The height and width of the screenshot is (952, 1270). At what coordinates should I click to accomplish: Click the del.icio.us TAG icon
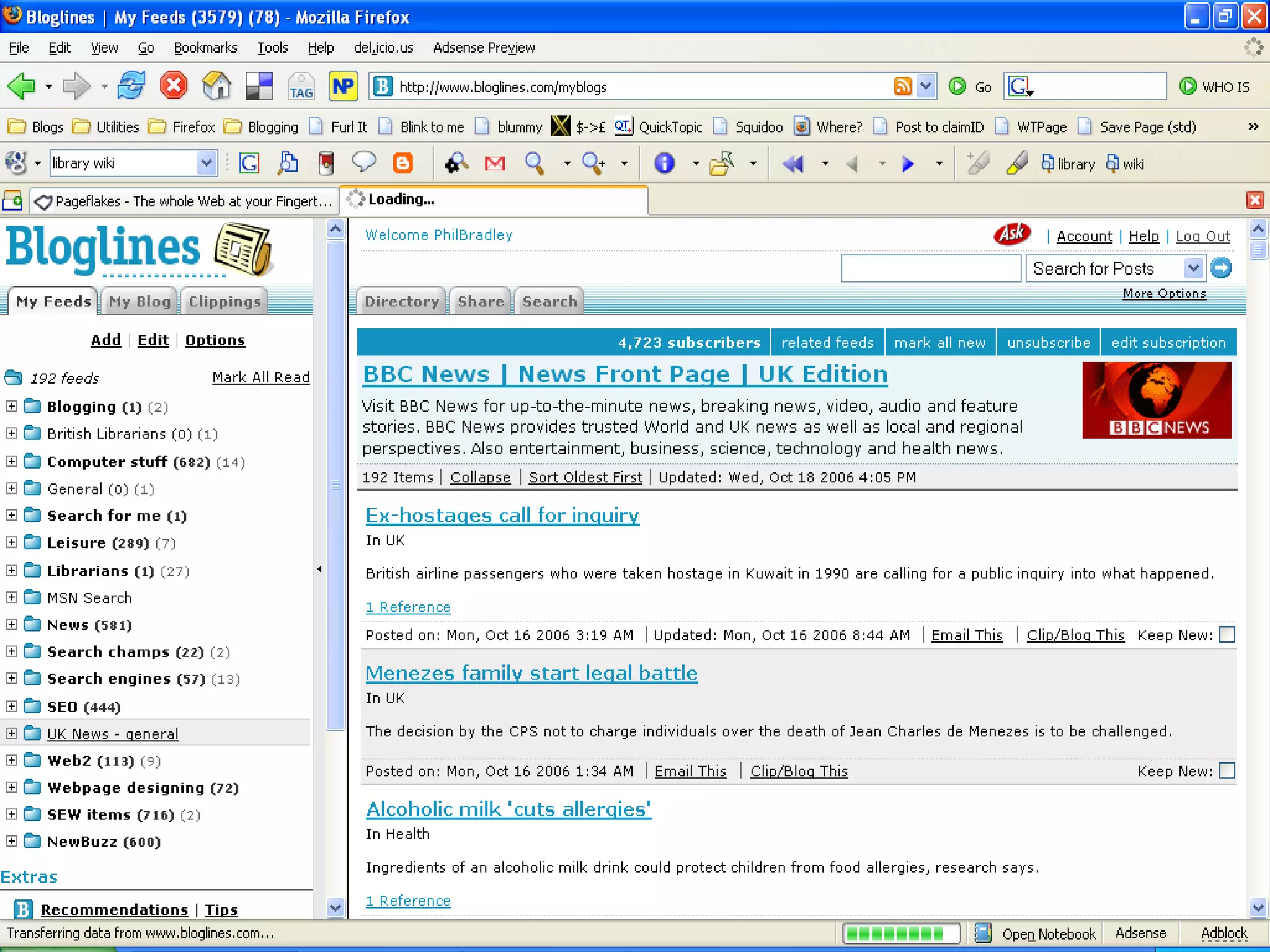click(x=301, y=86)
